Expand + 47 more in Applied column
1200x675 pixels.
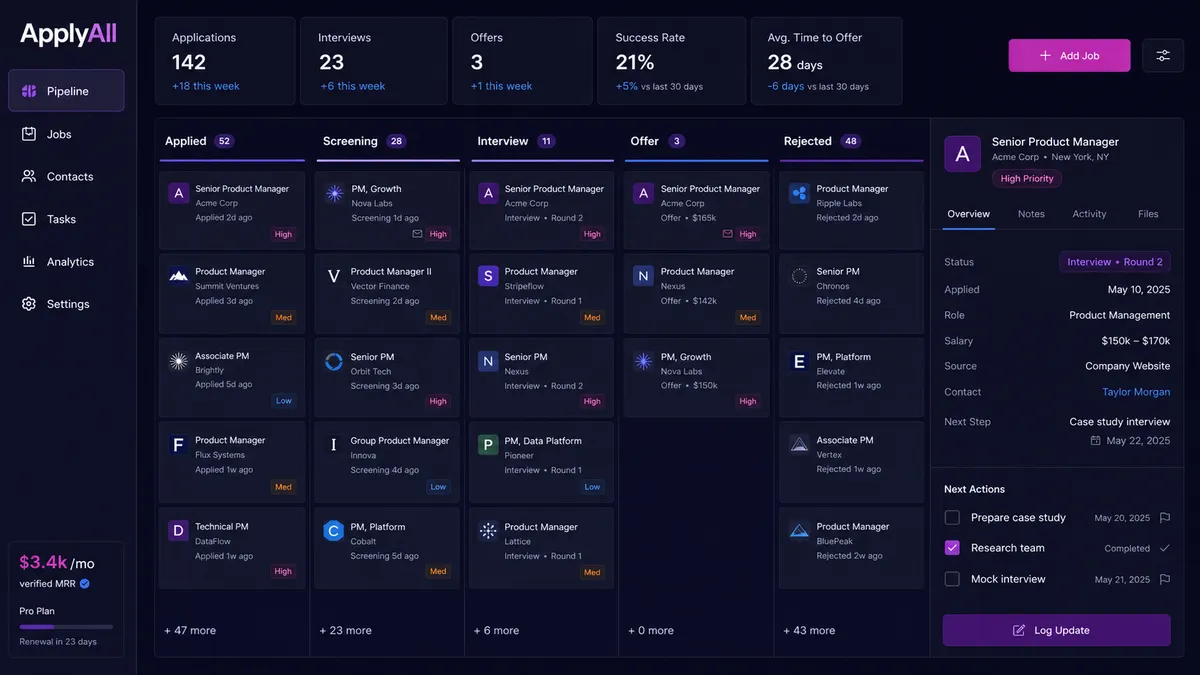click(190, 631)
